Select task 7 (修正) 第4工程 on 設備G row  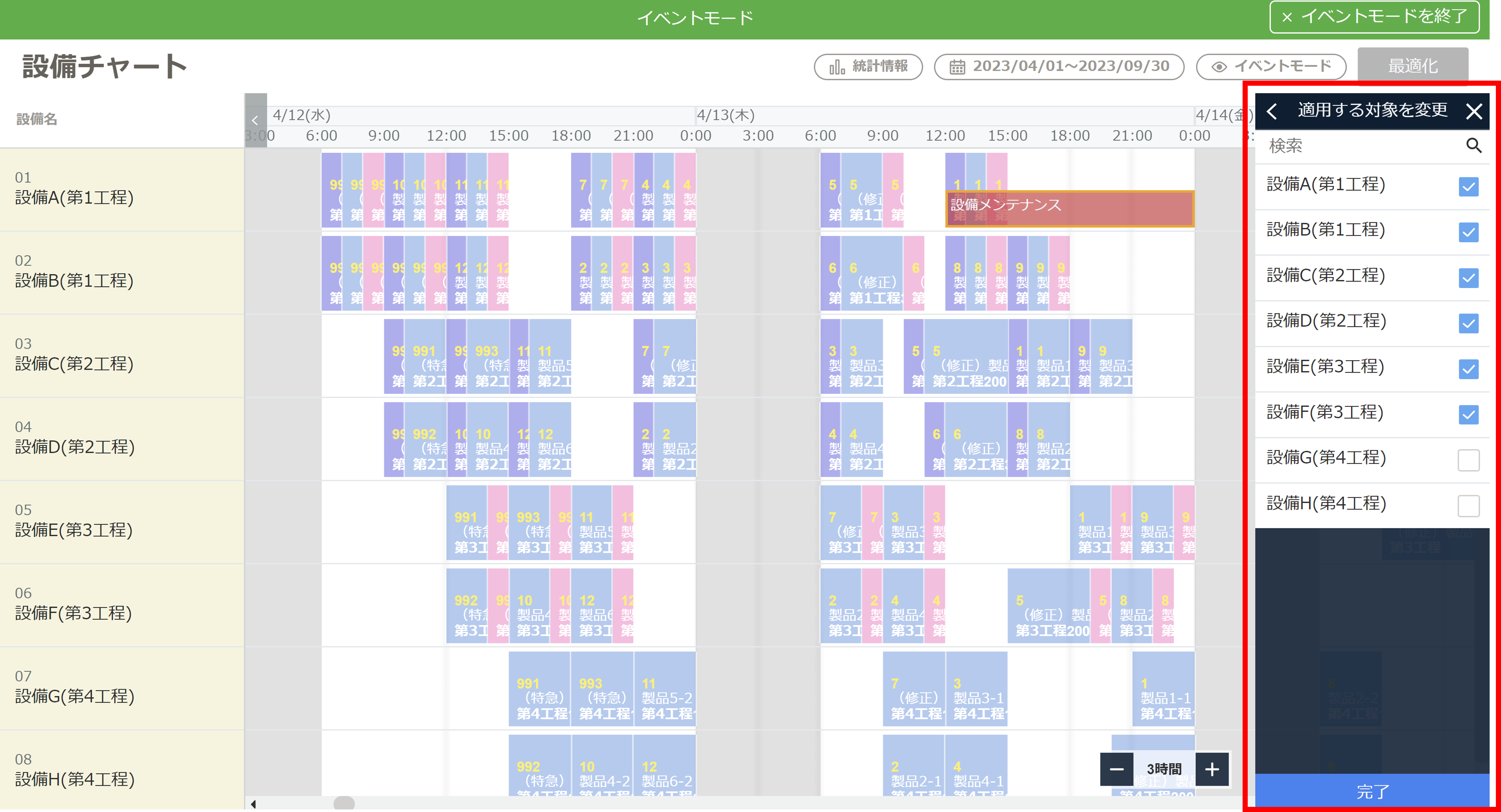point(914,689)
